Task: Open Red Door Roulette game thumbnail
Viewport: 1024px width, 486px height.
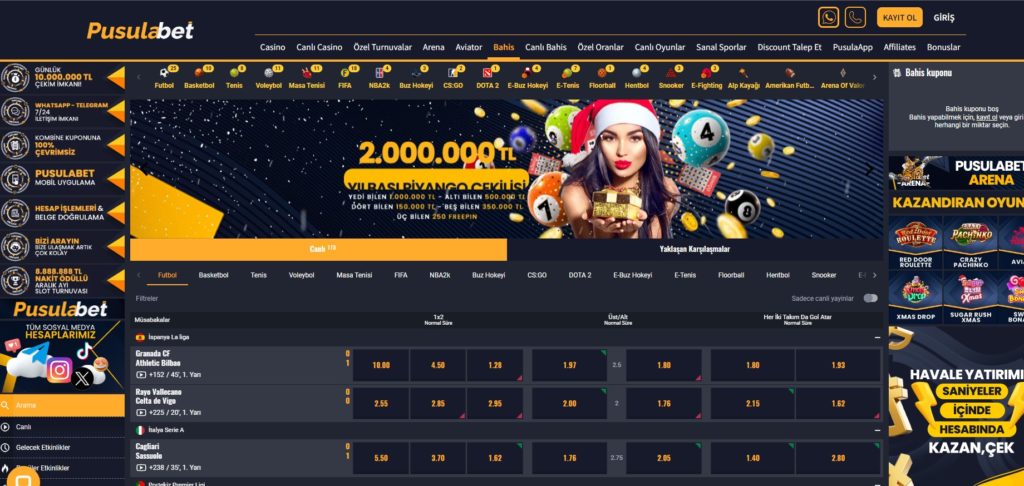Action: point(915,242)
